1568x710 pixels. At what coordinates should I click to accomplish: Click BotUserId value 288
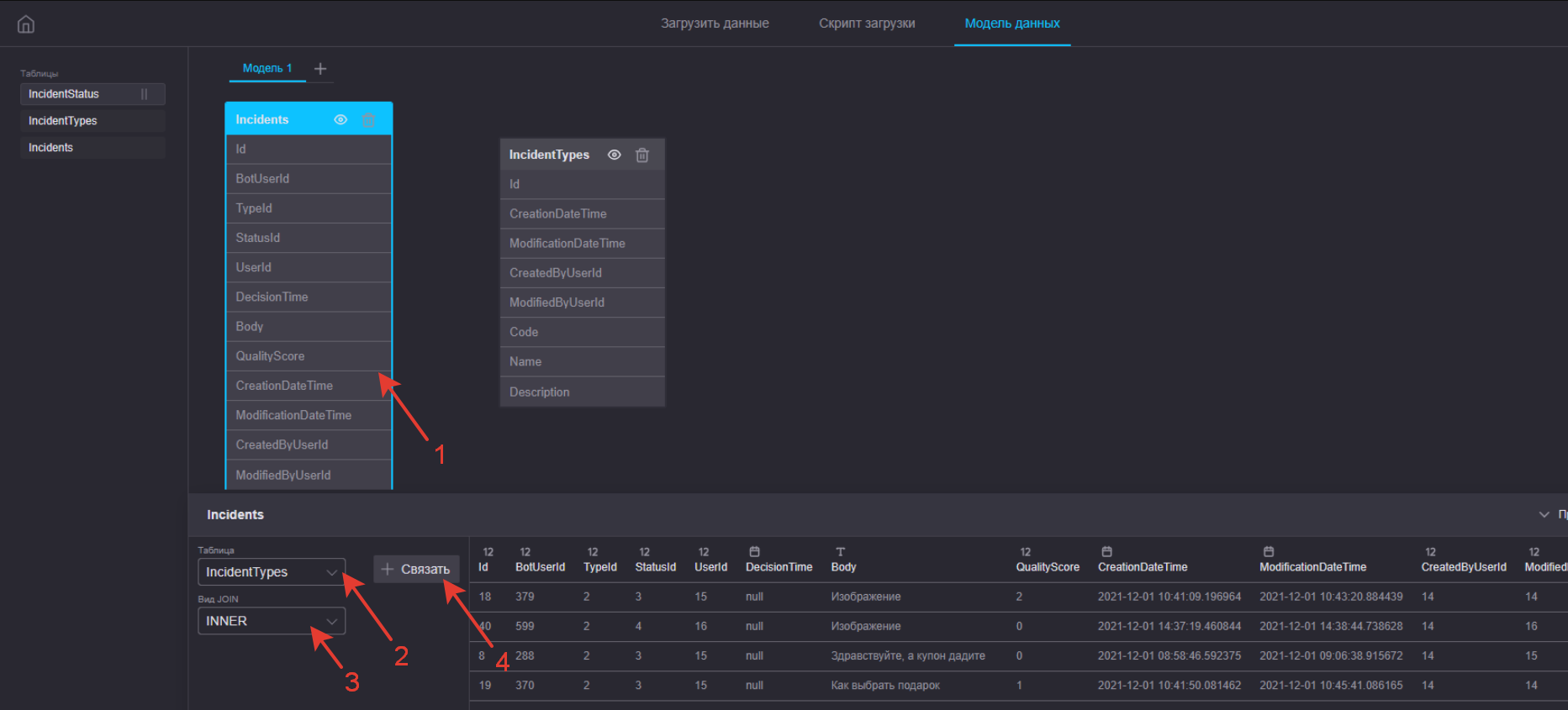(x=525, y=655)
